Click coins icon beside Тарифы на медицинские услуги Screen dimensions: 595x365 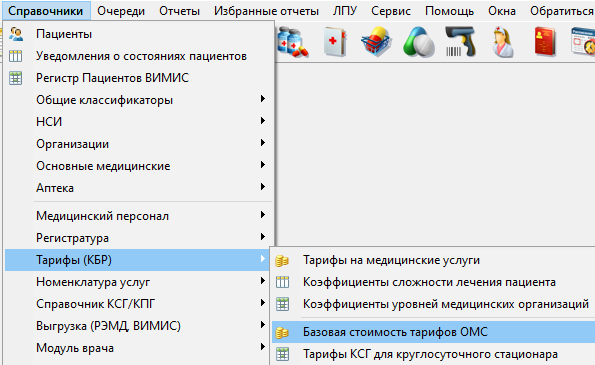click(x=282, y=261)
